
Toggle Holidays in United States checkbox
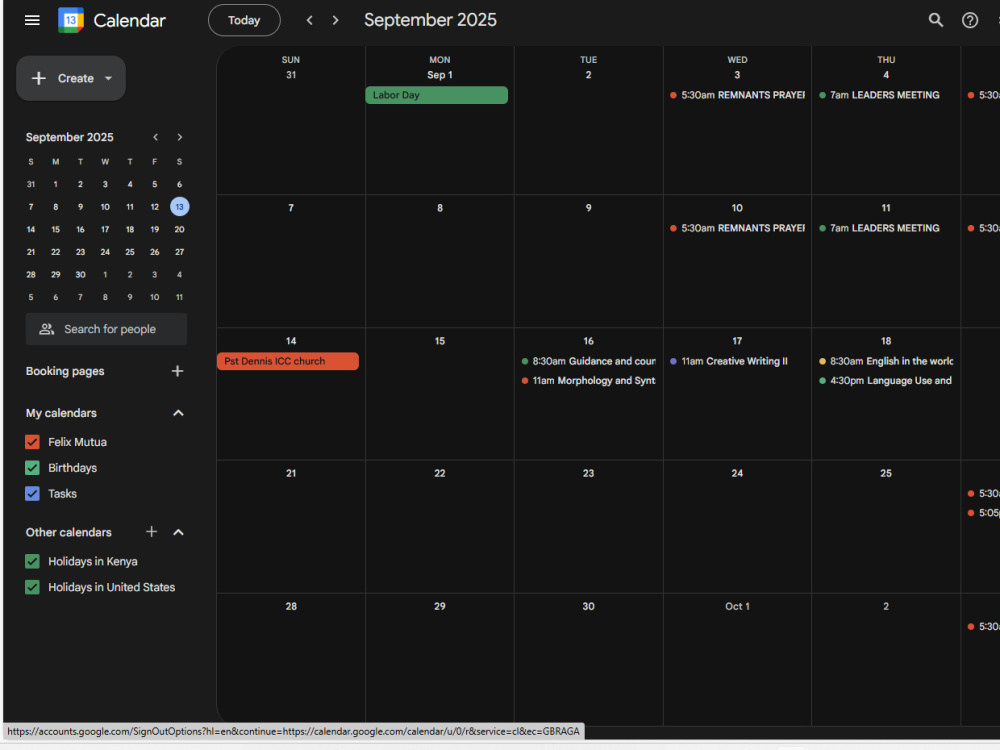[33, 587]
